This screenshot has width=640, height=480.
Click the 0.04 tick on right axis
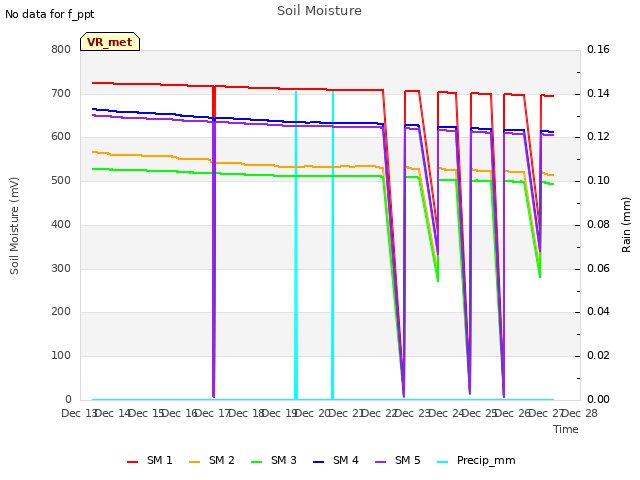pyautogui.click(x=598, y=312)
